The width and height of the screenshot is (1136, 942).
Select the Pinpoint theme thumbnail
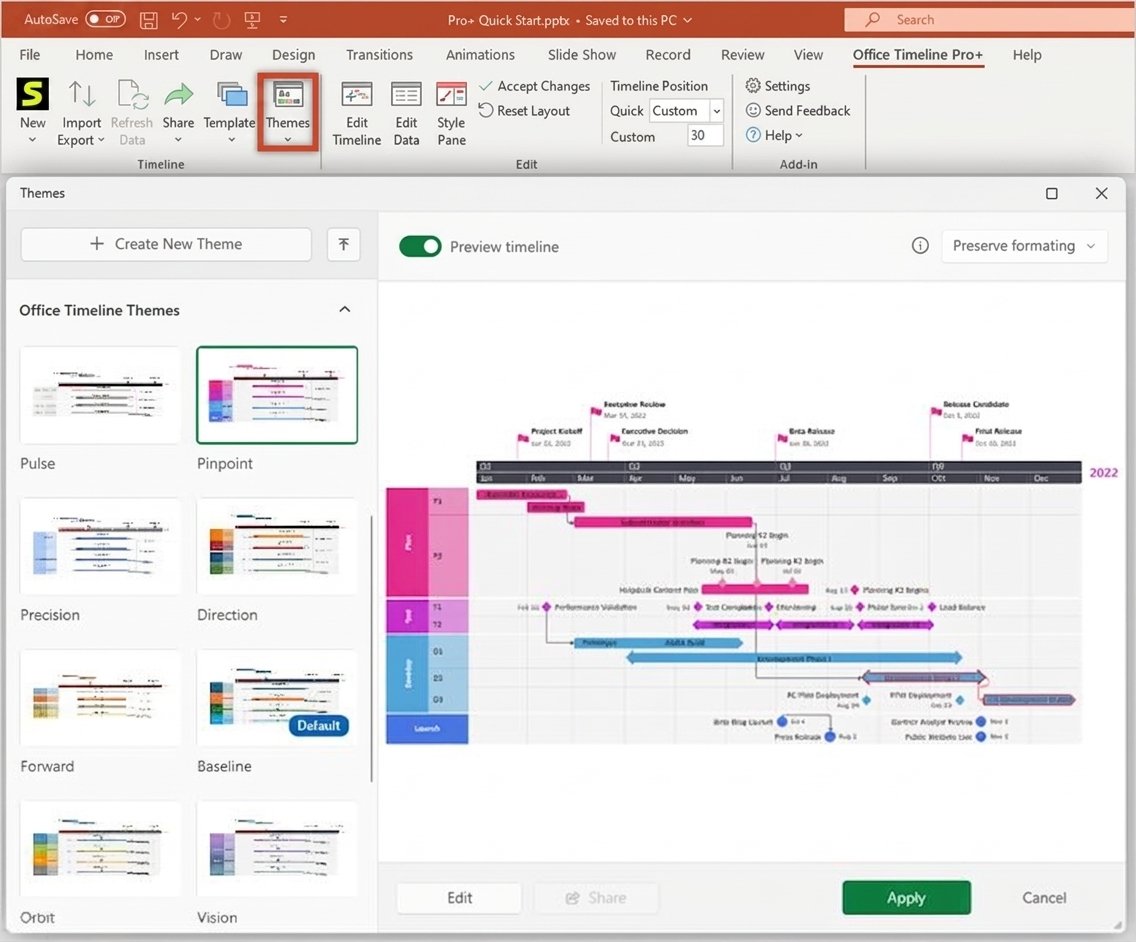point(277,395)
